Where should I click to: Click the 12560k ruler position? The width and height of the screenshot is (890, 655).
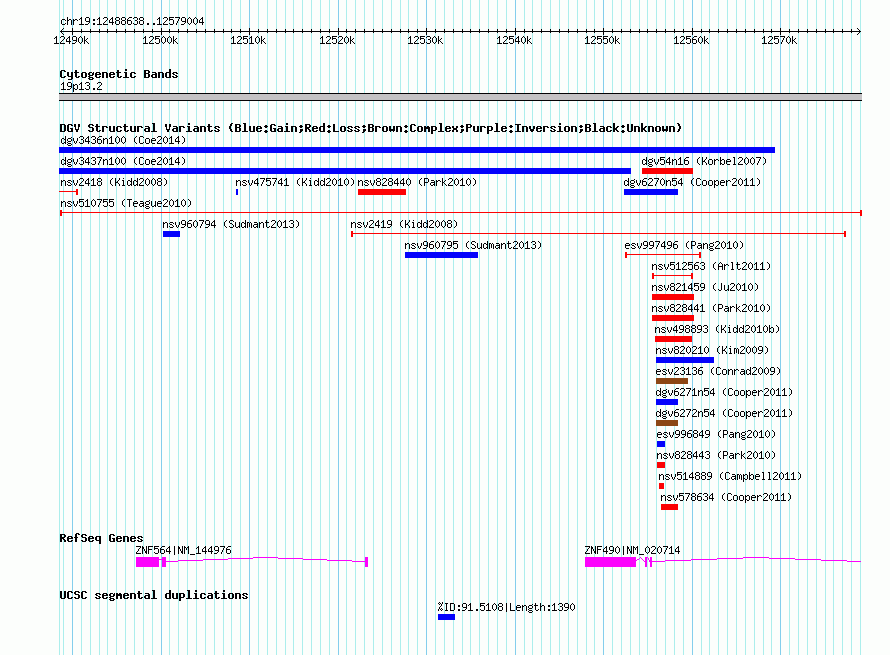[691, 40]
